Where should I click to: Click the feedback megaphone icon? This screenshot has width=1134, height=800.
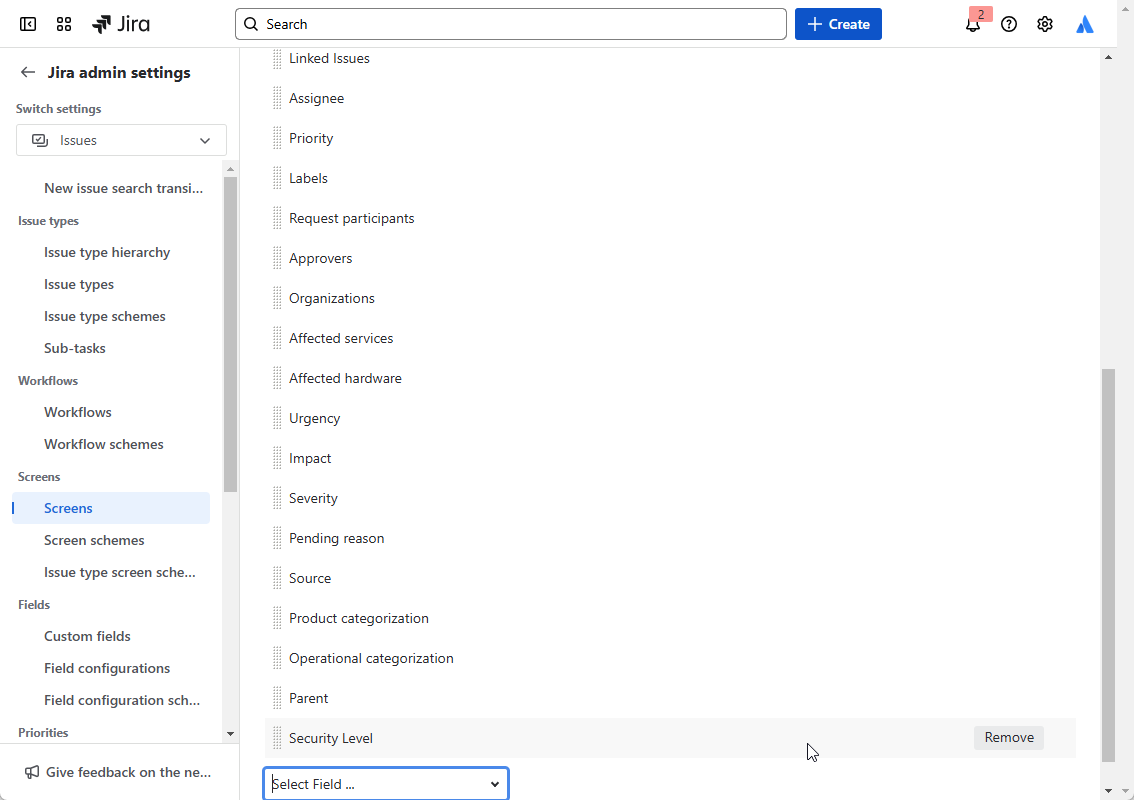coord(31,772)
